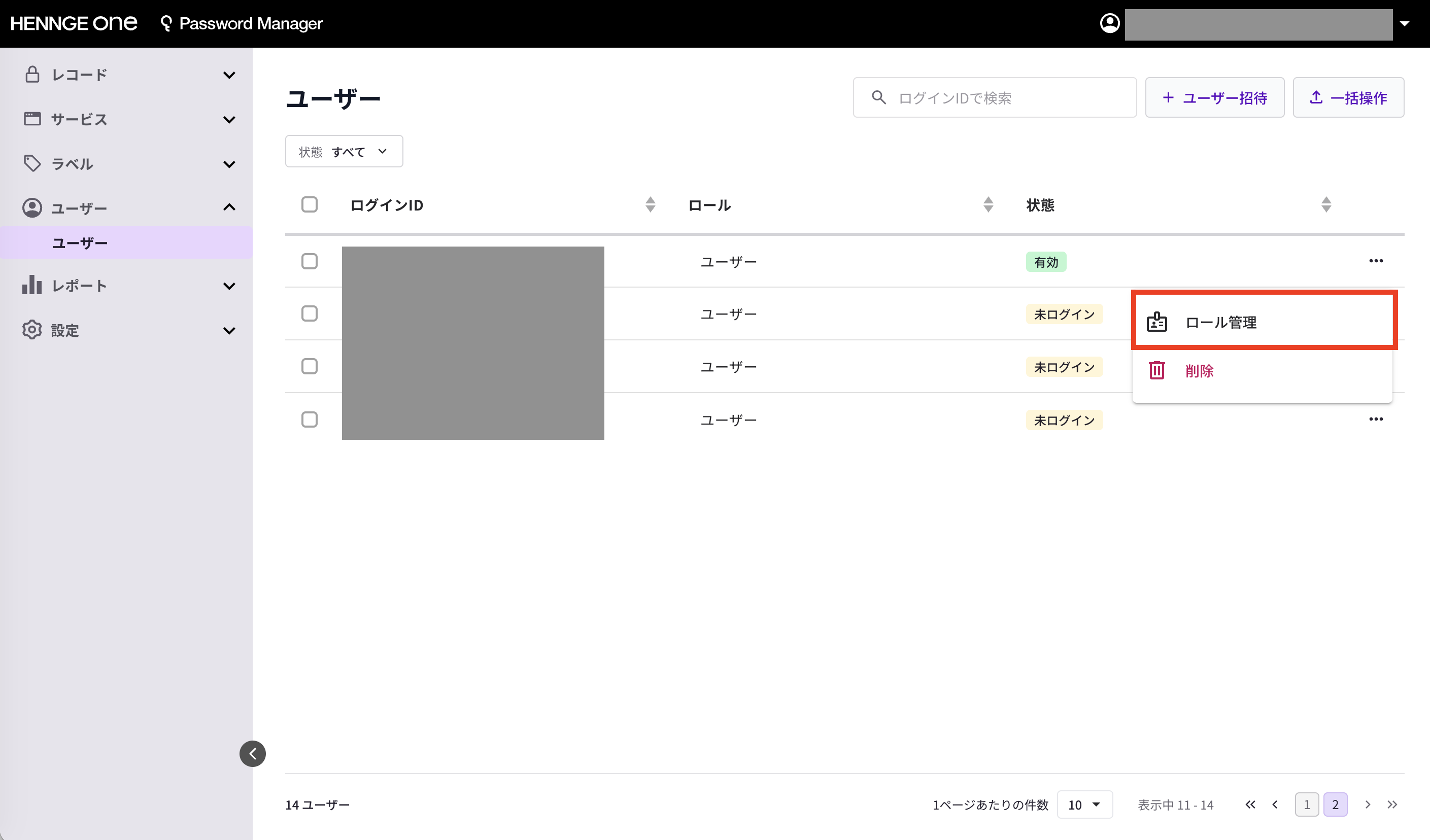
Task: Go to page 1
Action: point(1306,804)
